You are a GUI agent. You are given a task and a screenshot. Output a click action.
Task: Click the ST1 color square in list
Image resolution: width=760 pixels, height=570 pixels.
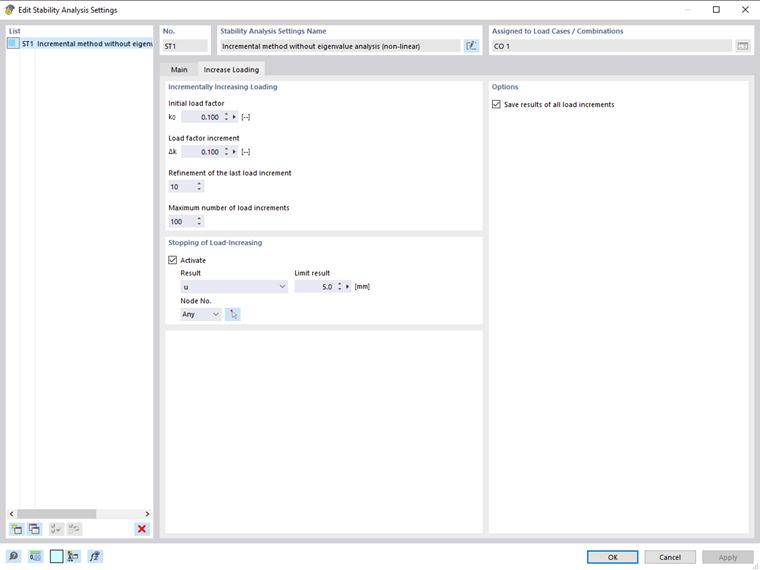pos(13,44)
